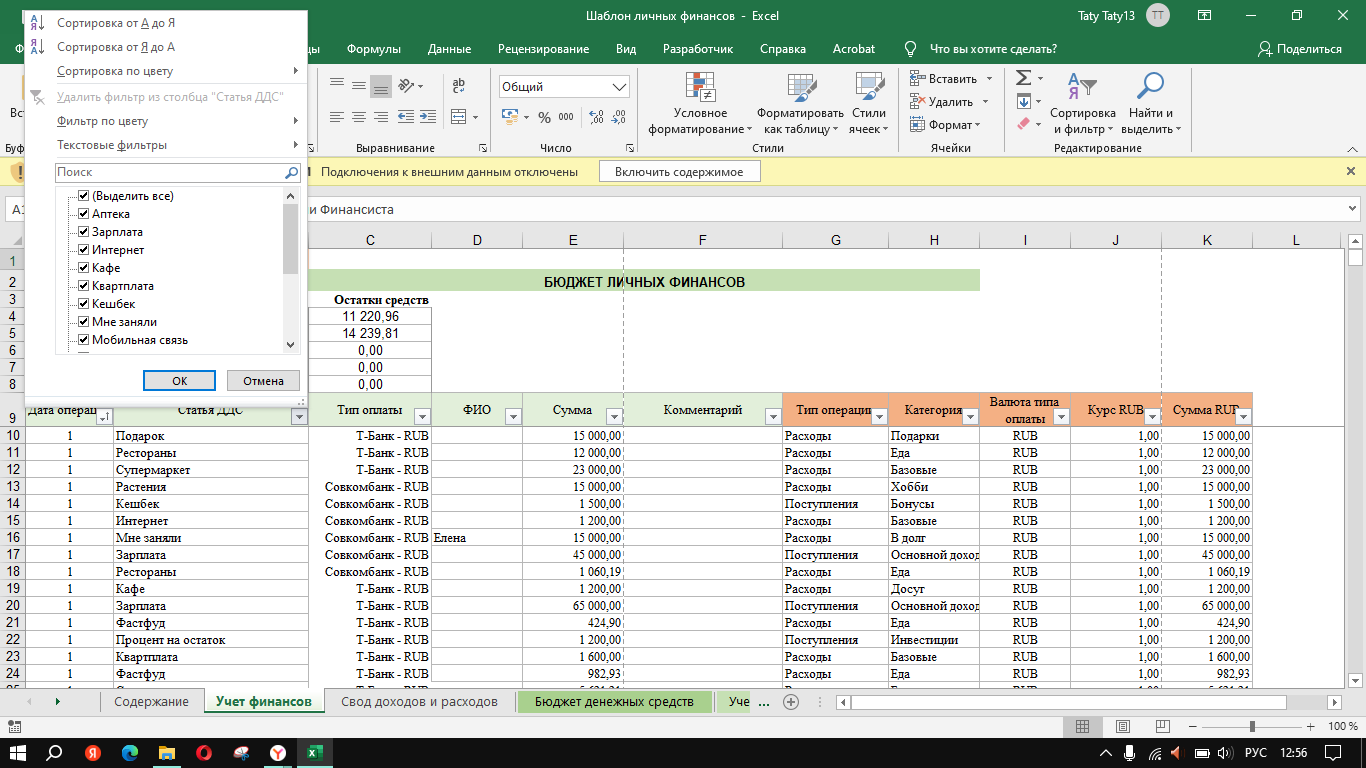Click Поделиться share button
1366x768 pixels.
click(1300, 49)
